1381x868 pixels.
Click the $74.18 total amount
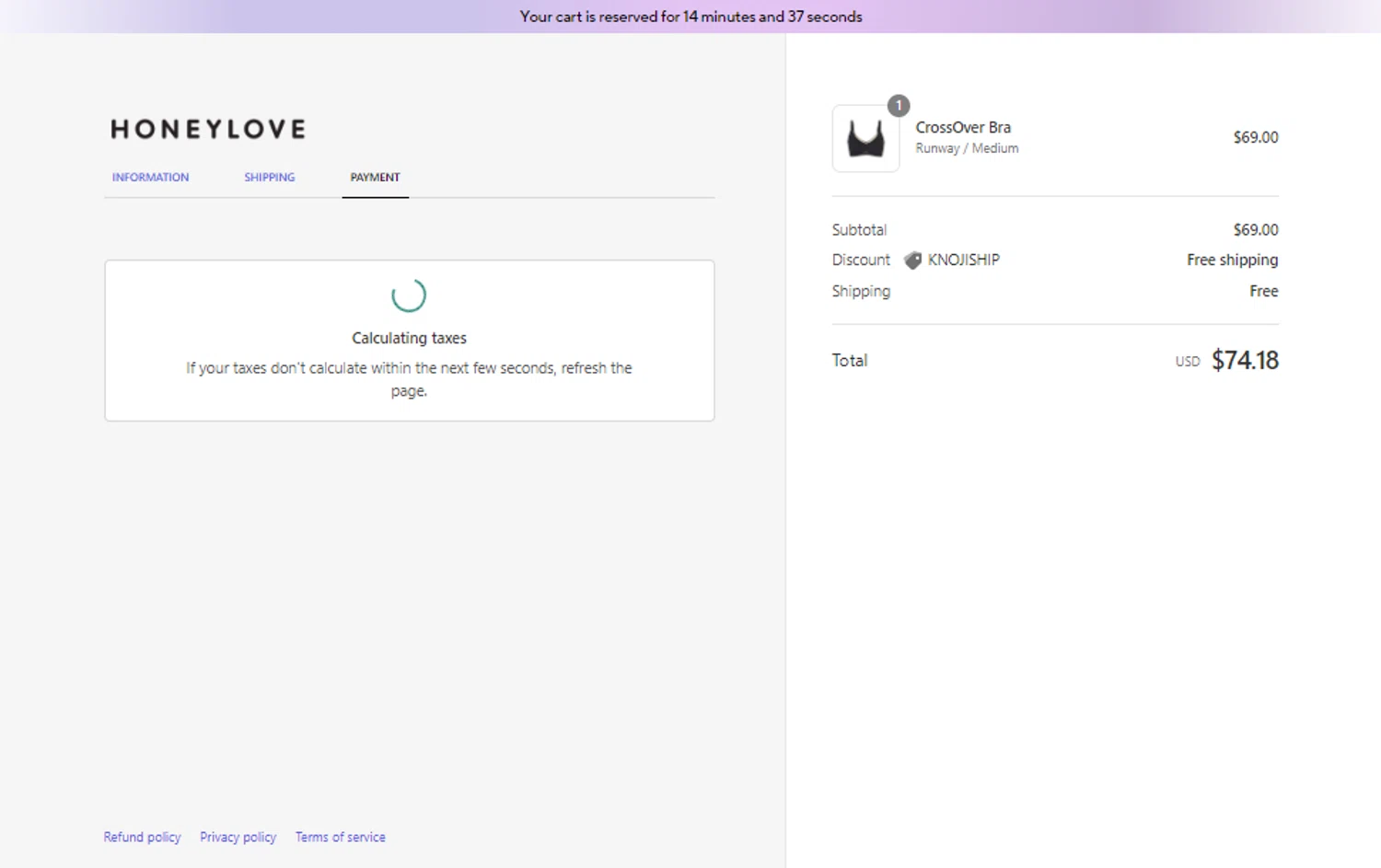point(1245,360)
